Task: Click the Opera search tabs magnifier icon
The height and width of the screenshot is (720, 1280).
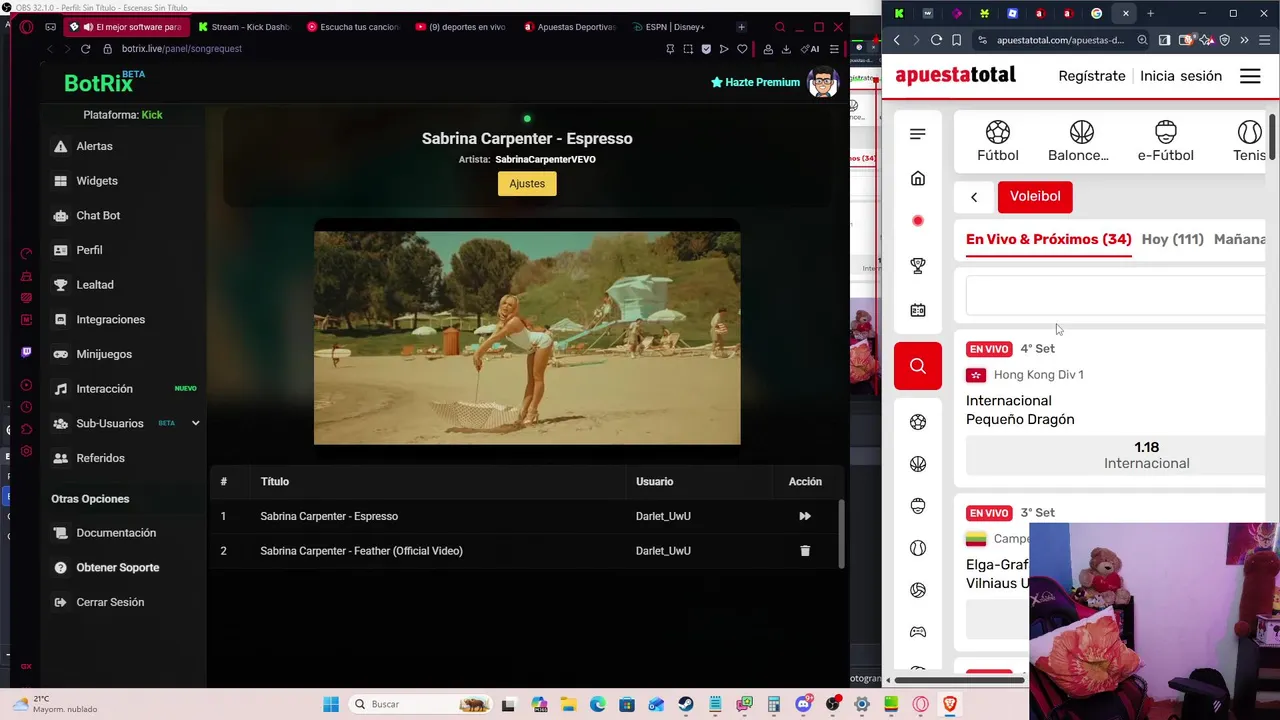Action: tap(780, 27)
